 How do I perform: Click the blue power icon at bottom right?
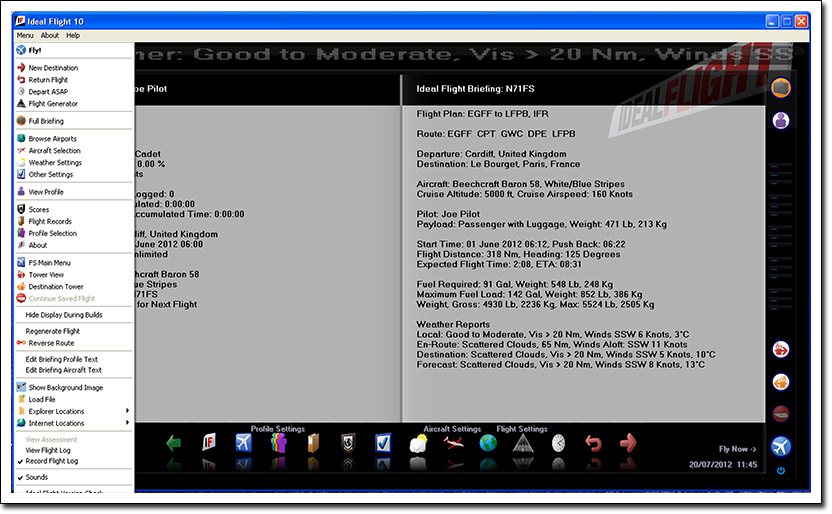pos(781,471)
